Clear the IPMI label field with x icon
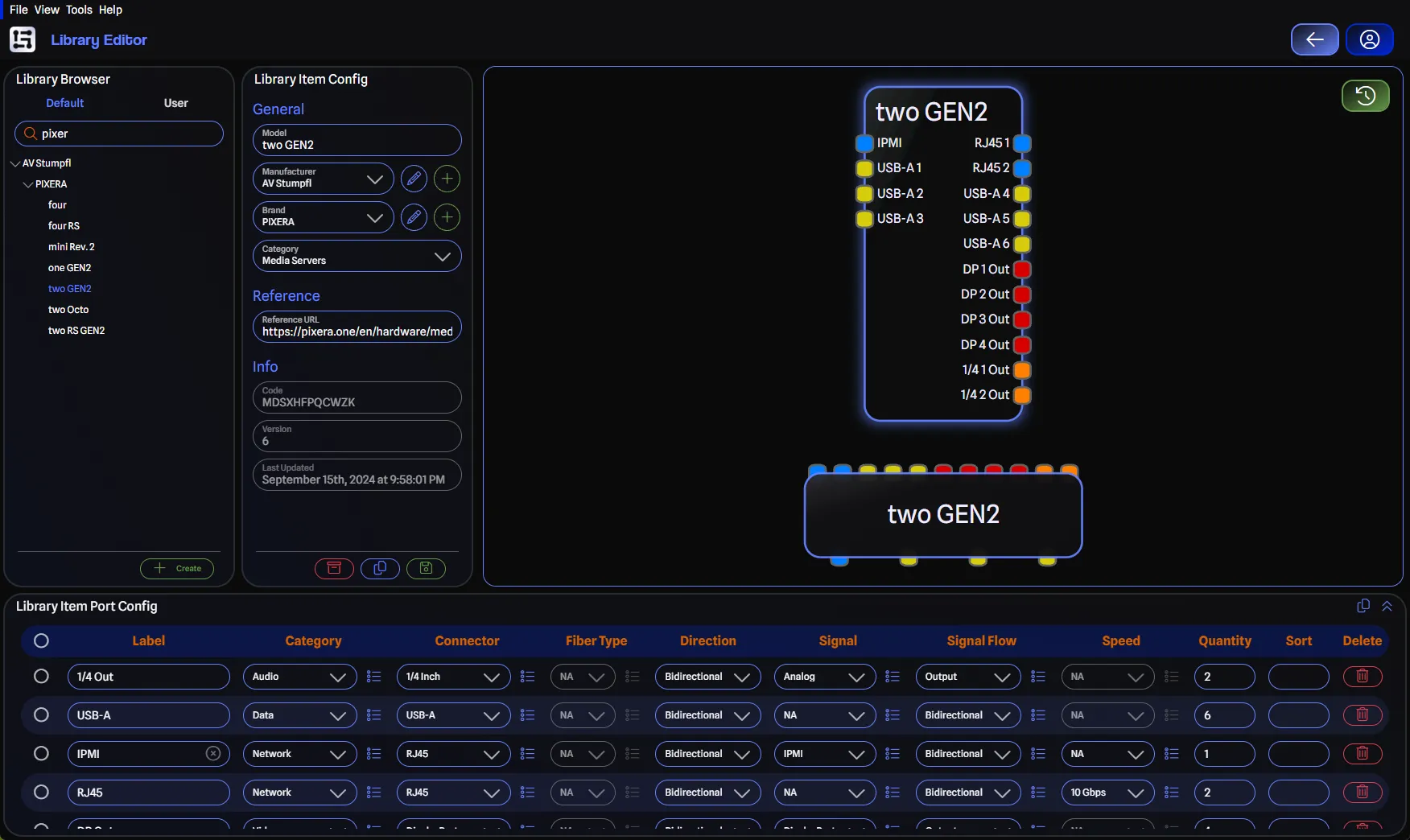The height and width of the screenshot is (840, 1410). click(213, 754)
